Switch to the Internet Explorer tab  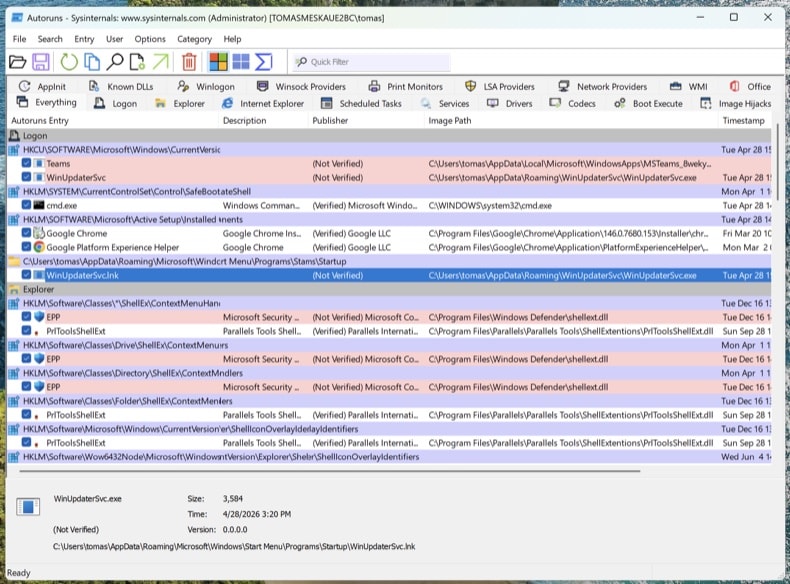tap(262, 103)
